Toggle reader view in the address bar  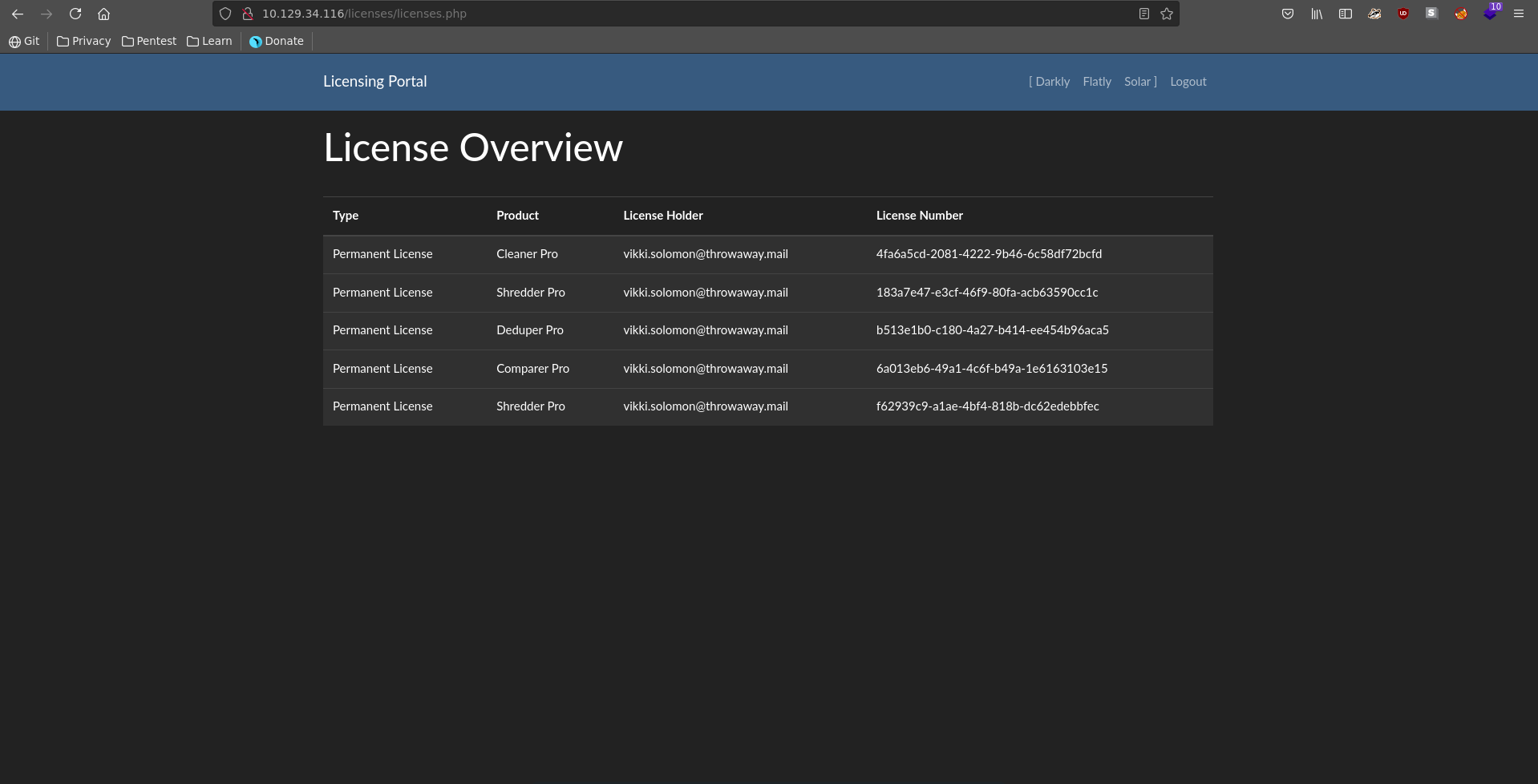point(1144,14)
